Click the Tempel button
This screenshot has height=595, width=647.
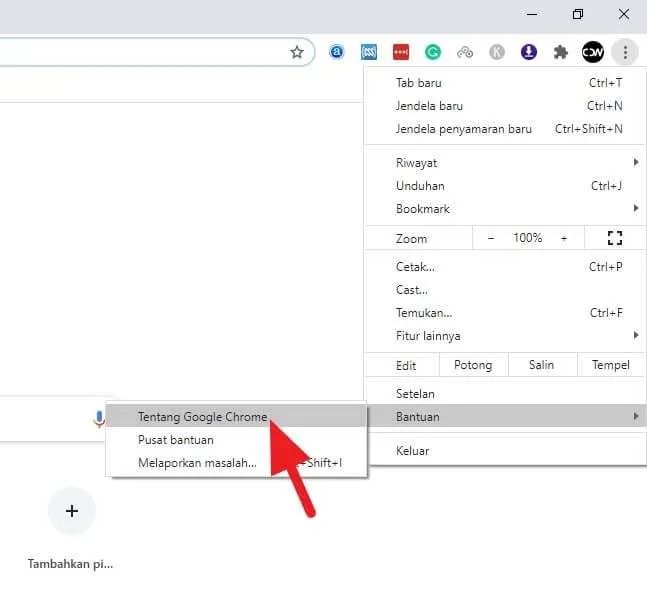(611, 365)
